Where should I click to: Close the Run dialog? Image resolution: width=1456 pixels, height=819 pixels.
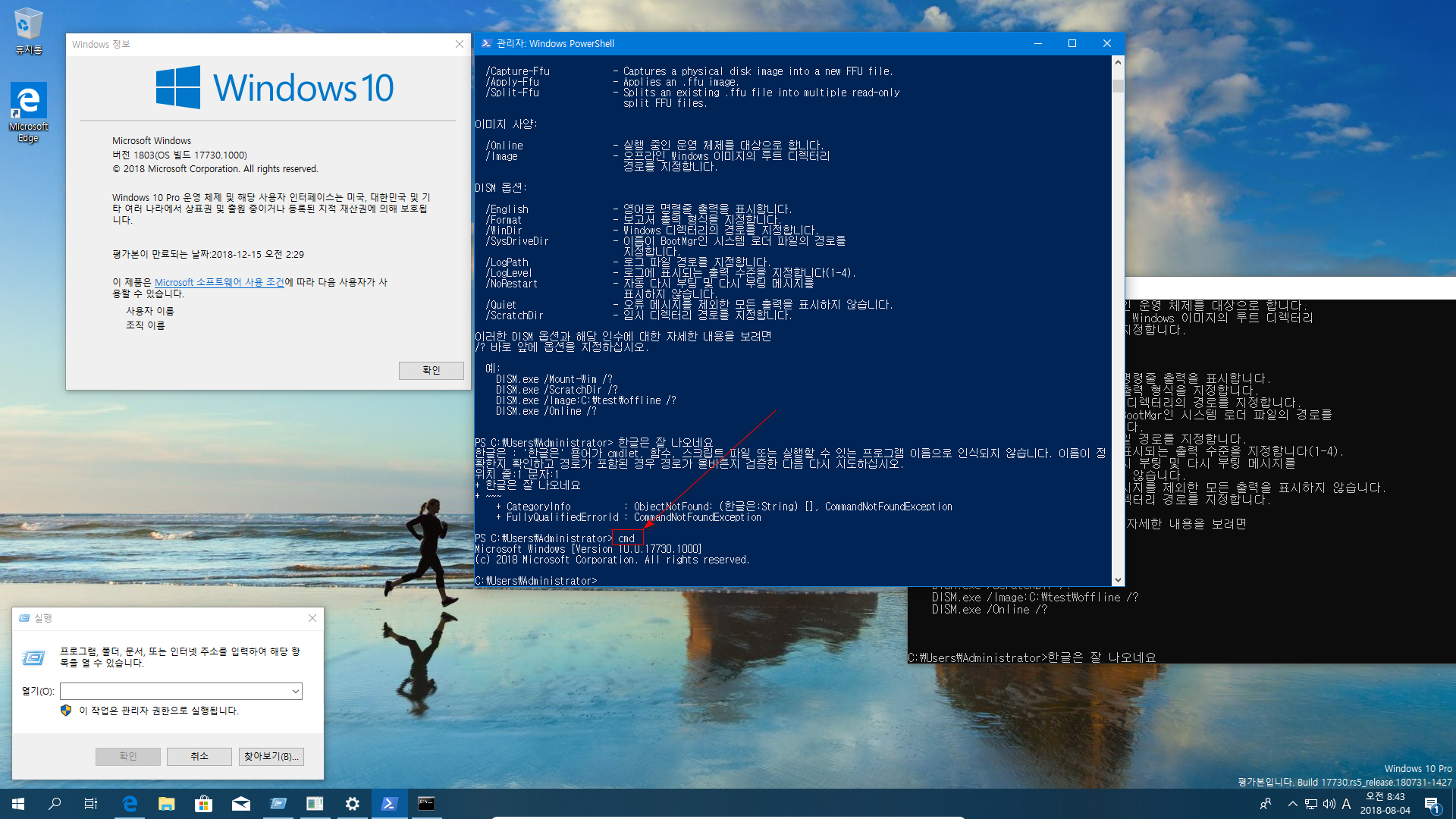(x=312, y=618)
